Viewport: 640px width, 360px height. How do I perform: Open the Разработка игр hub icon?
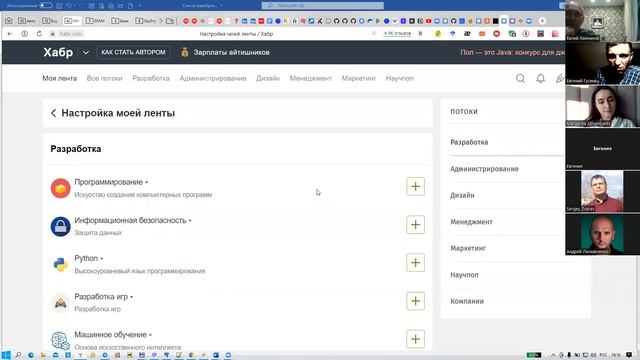60,302
